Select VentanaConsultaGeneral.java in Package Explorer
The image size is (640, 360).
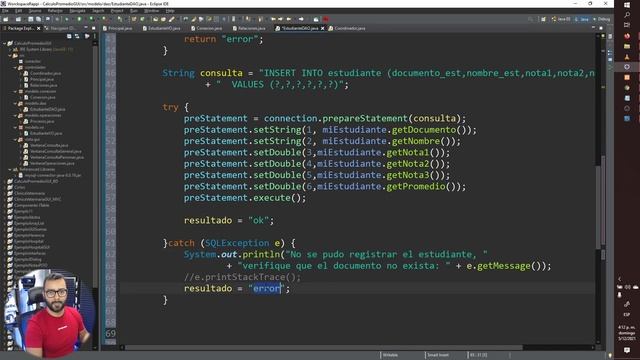pos(55,151)
